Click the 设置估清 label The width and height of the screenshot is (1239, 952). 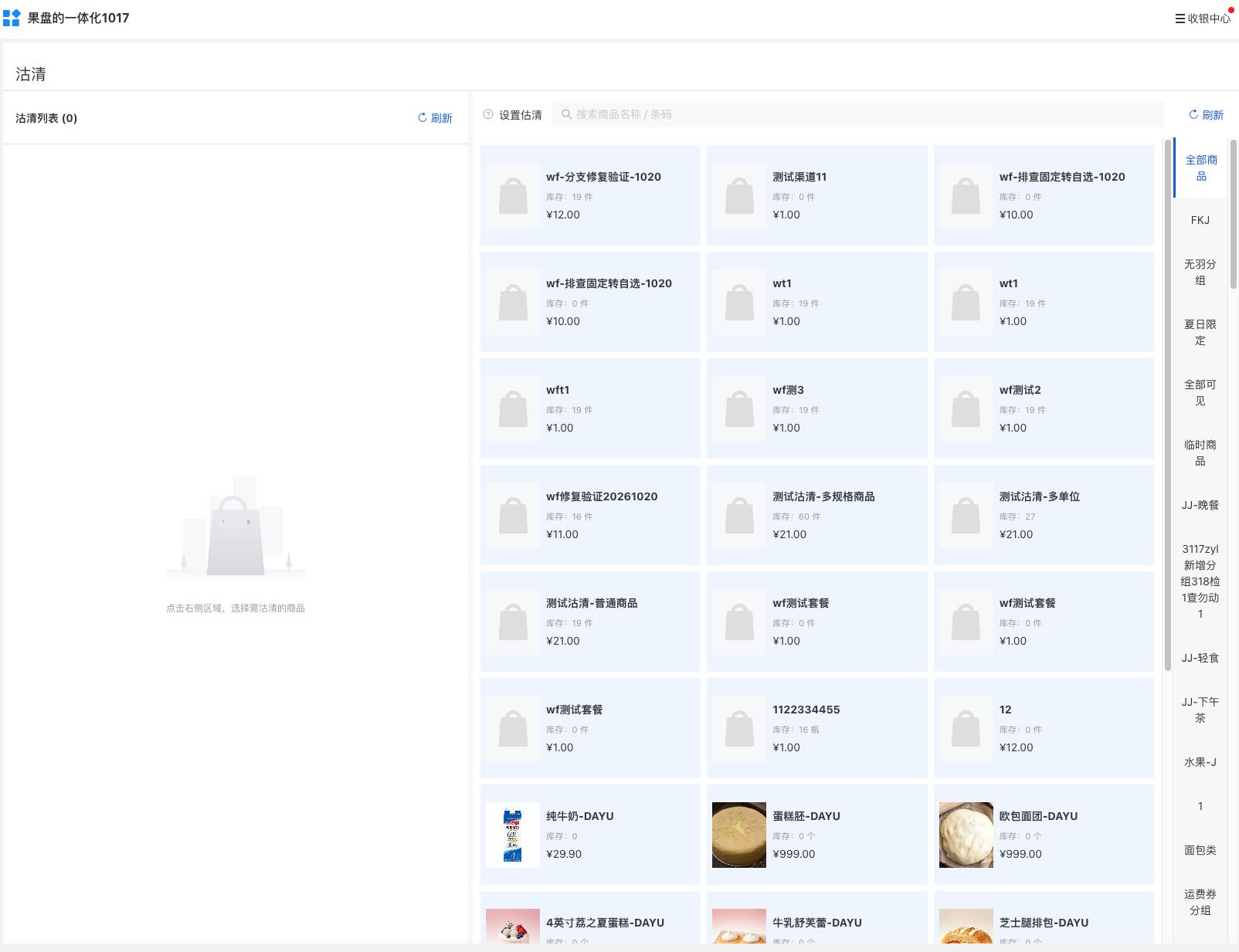[x=521, y=115]
